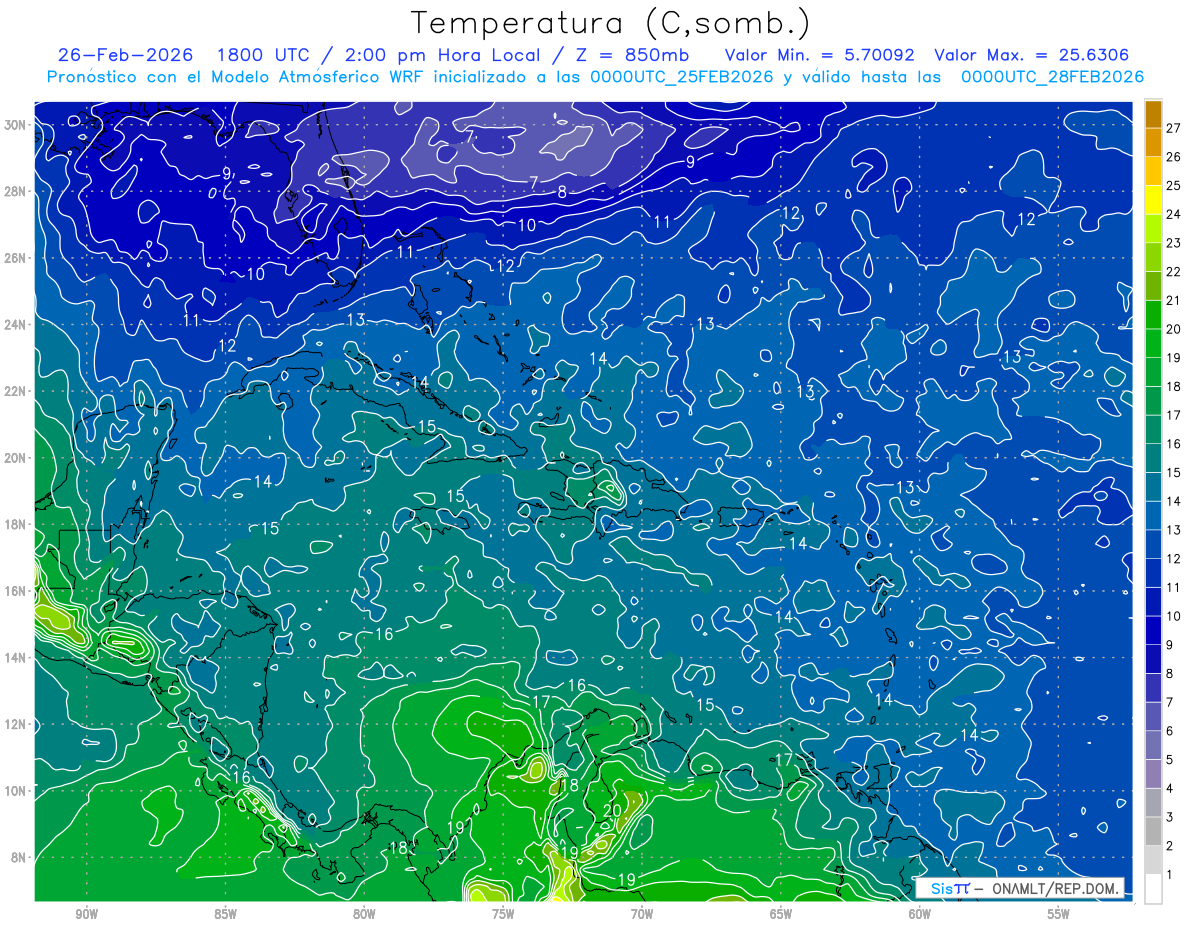
Task: Select 'Valor Min. = 5.70092' text
Action: pyautogui.click(x=820, y=55)
